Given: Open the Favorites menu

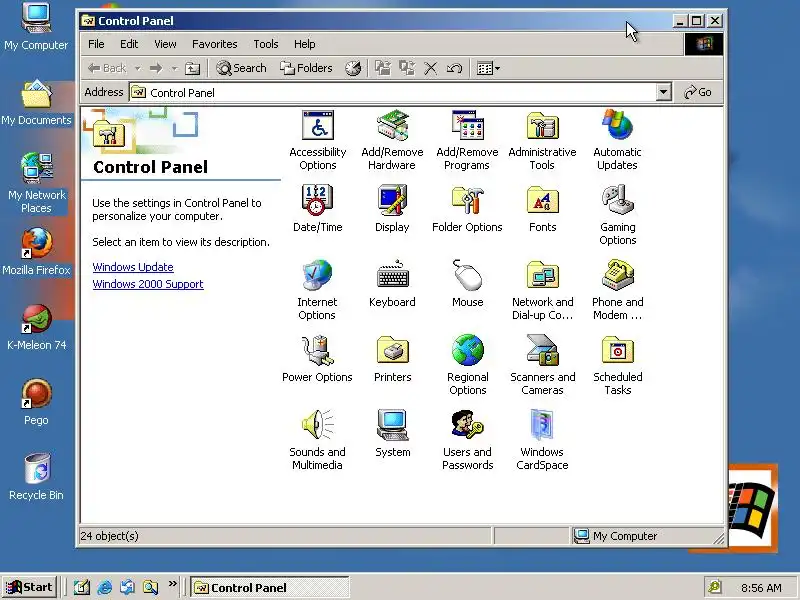Looking at the screenshot, I should coord(214,44).
